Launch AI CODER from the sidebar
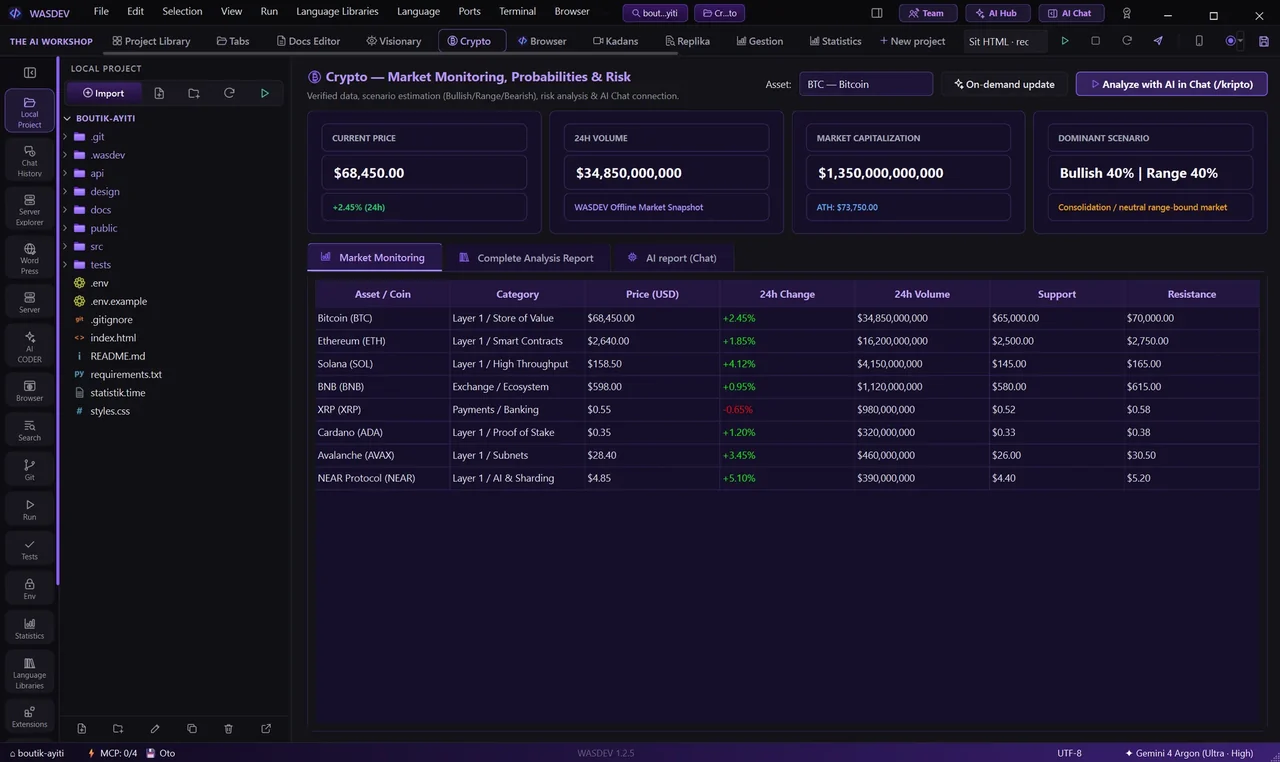This screenshot has height=762, width=1280. tap(30, 347)
